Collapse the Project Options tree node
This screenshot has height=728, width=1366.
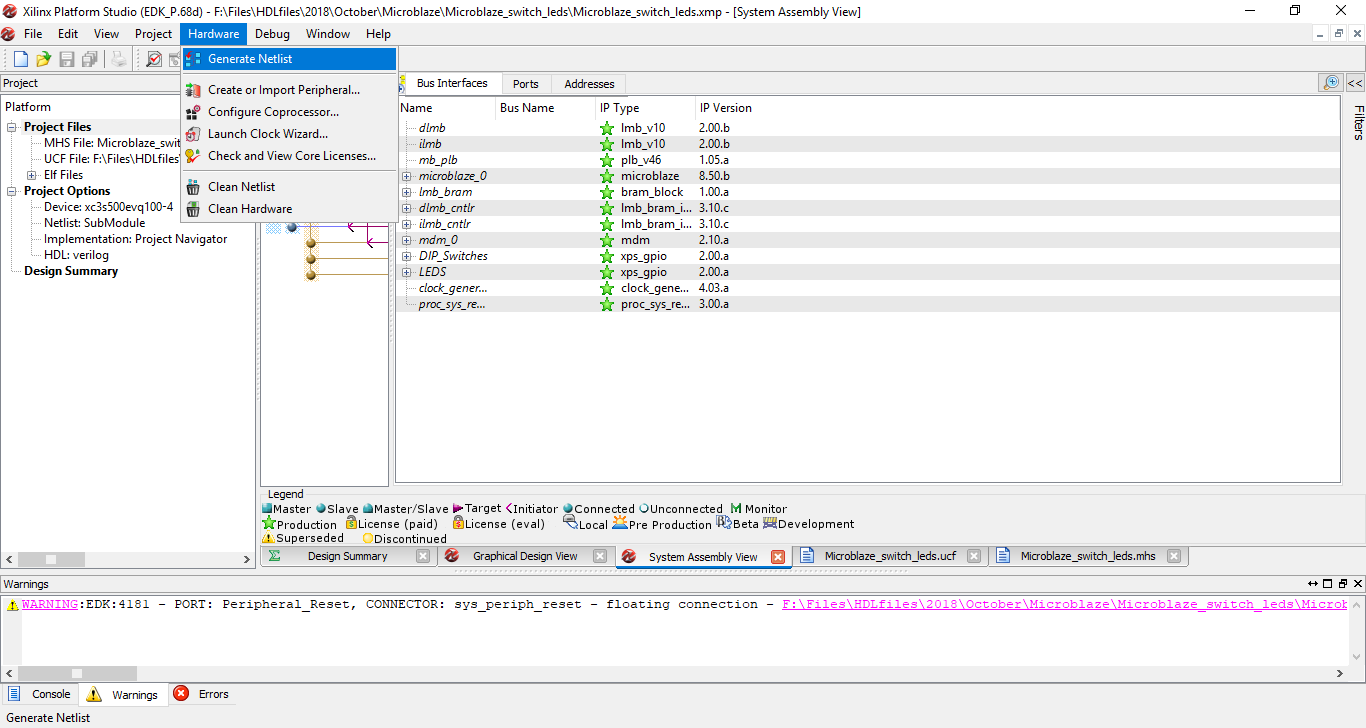13,191
